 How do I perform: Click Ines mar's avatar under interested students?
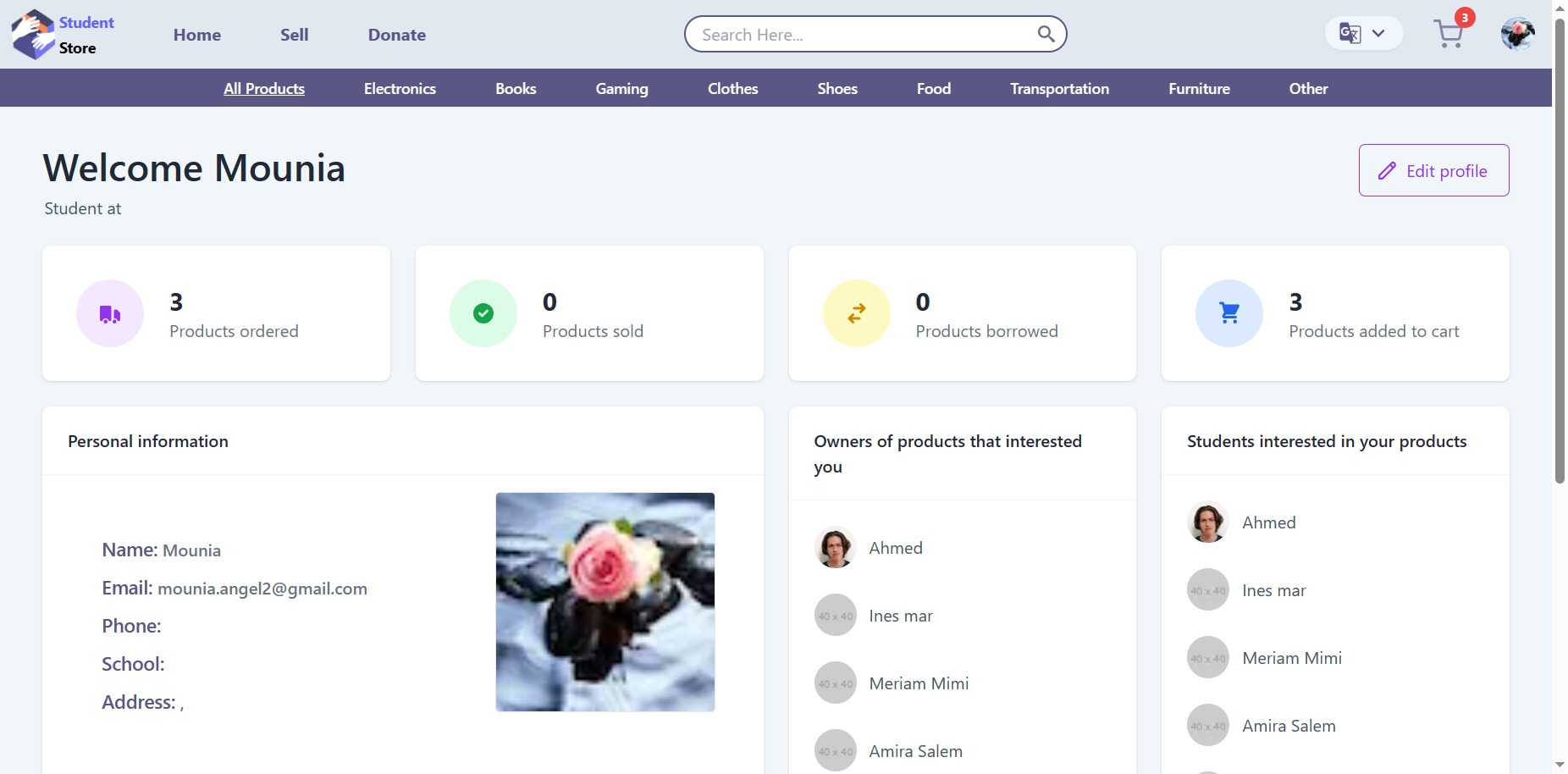pos(1208,590)
